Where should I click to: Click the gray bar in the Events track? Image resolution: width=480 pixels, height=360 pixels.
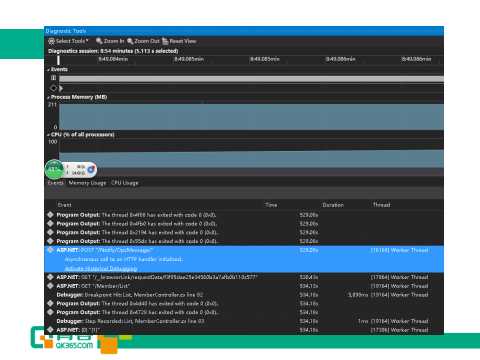coord(251,79)
